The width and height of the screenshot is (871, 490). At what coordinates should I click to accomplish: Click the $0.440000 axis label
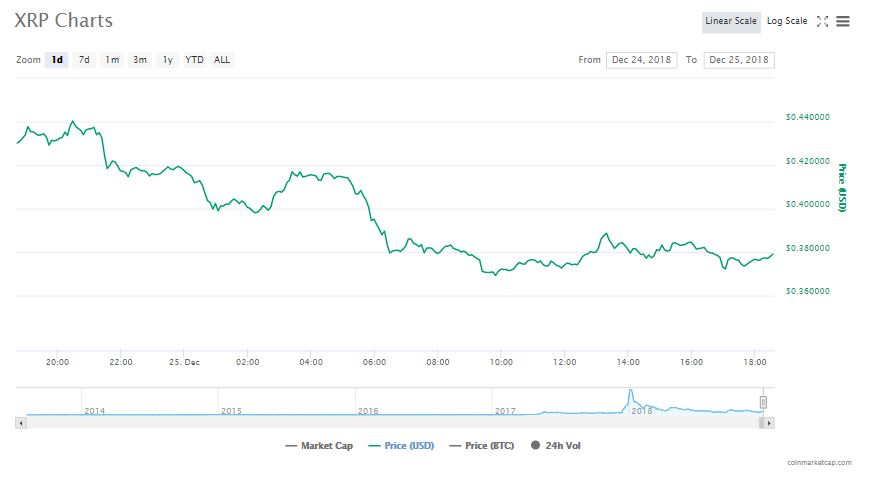(808, 117)
